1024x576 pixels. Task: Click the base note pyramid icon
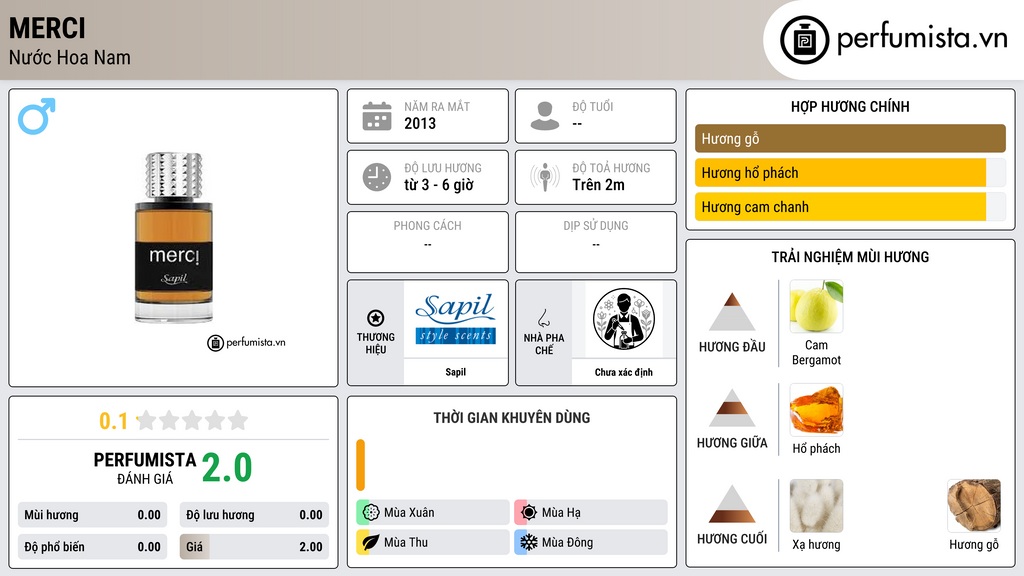point(732,504)
